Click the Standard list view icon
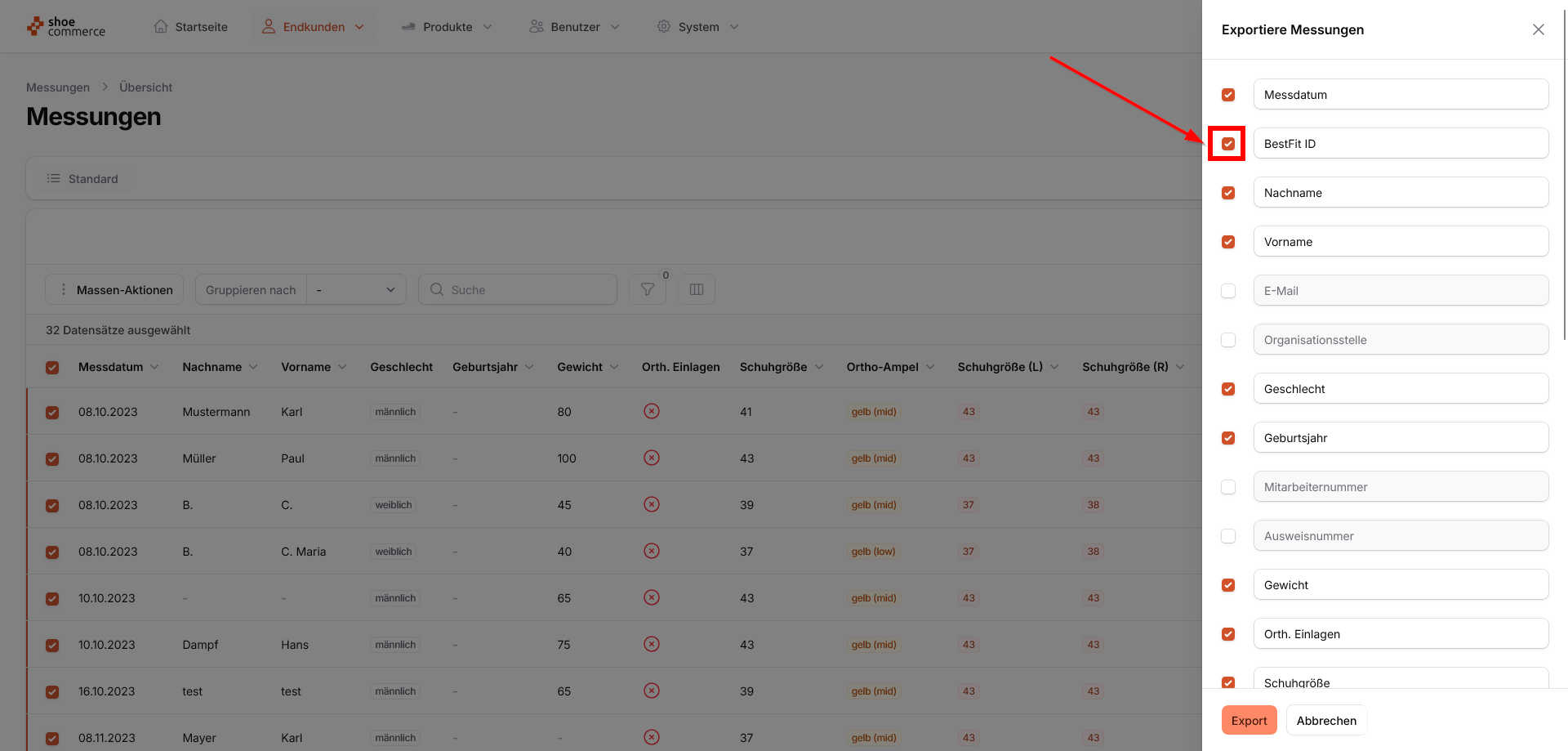Image resolution: width=1568 pixels, height=751 pixels. [54, 178]
